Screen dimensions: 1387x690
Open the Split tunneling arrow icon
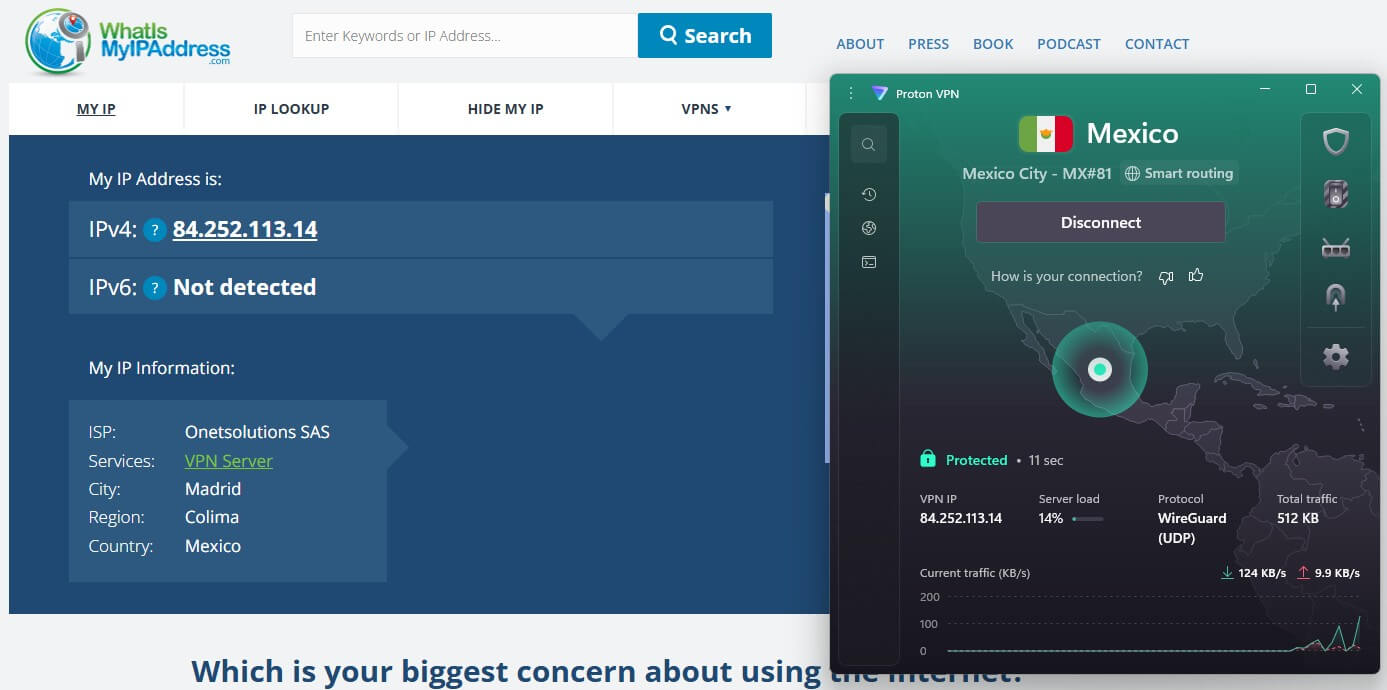(x=1336, y=297)
